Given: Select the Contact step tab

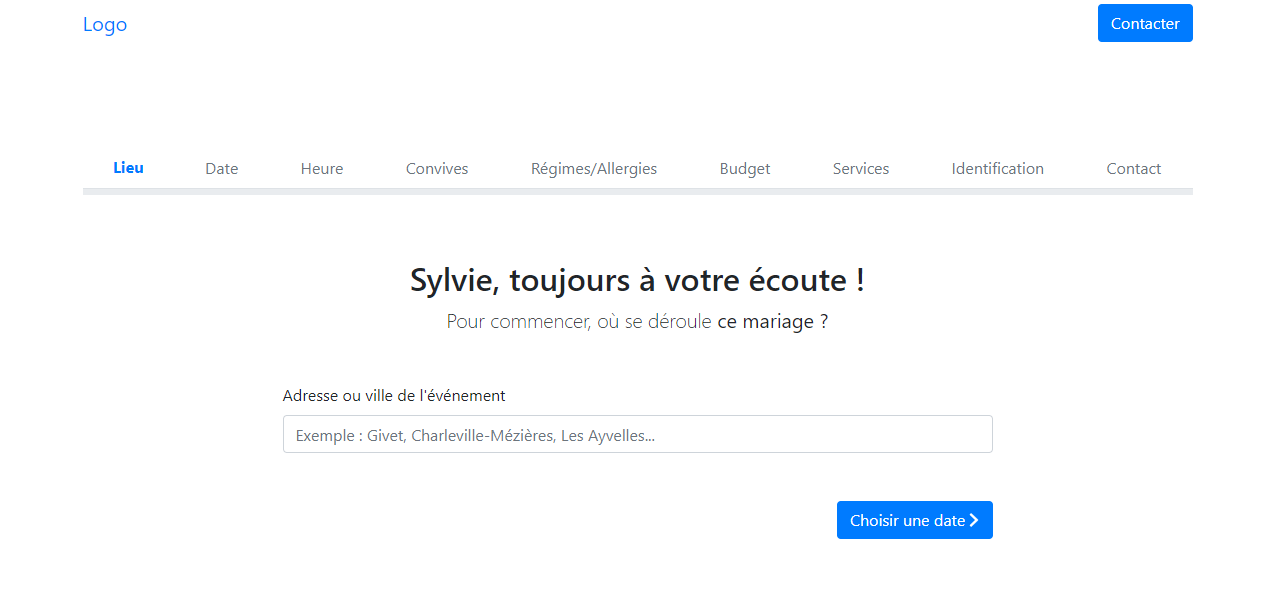Looking at the screenshot, I should (1134, 169).
